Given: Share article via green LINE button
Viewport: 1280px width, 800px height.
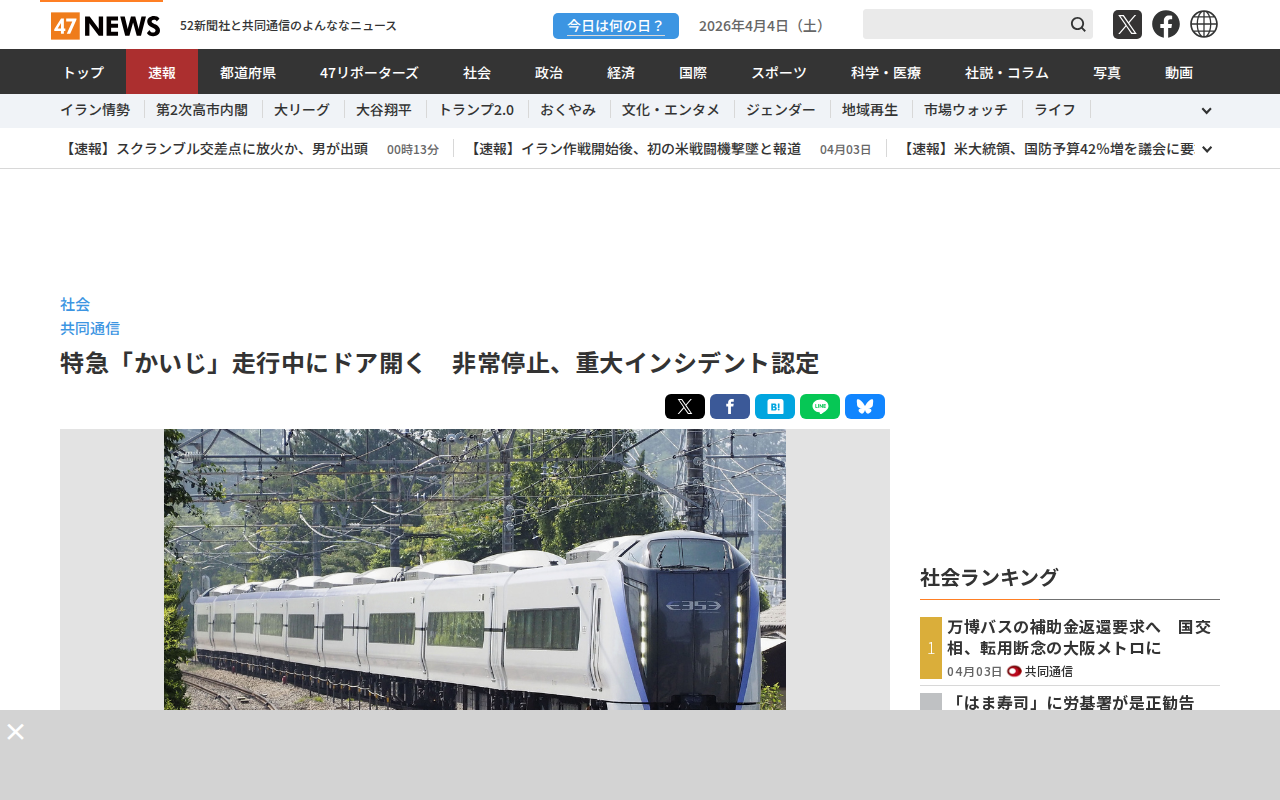Looking at the screenshot, I should tap(820, 407).
